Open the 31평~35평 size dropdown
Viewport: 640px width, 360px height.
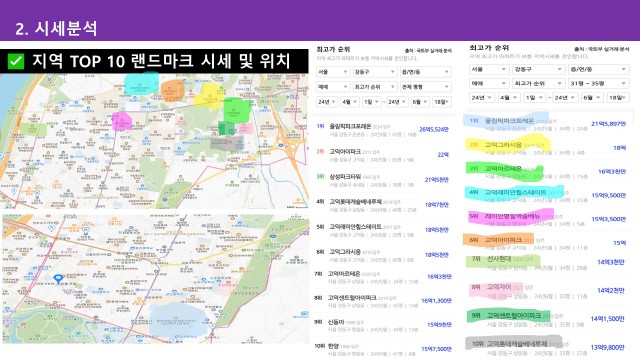coord(598,84)
